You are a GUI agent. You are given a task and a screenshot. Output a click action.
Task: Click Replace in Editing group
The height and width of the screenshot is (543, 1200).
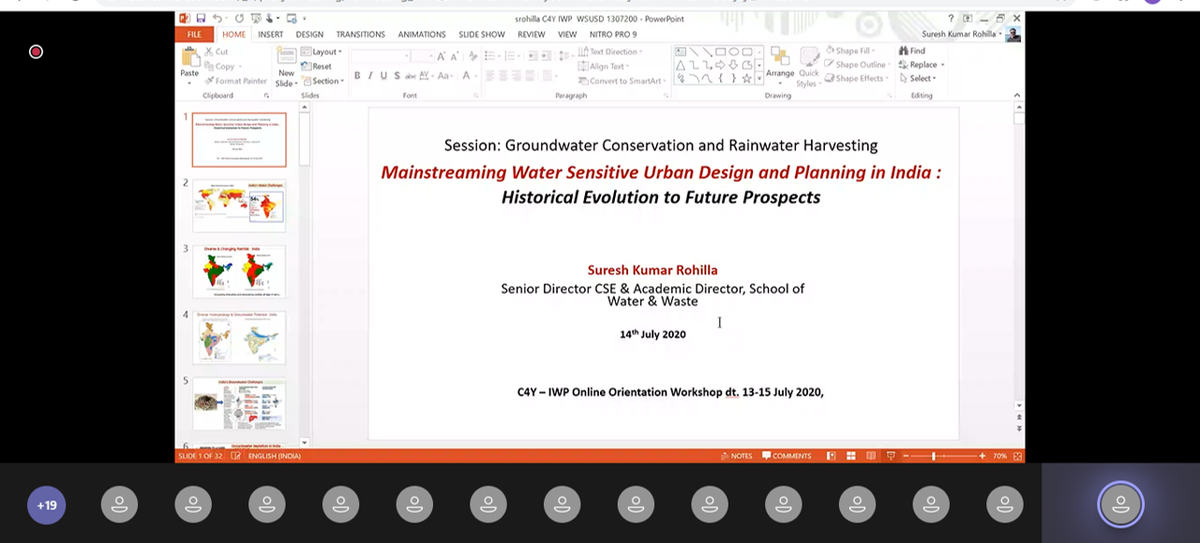tap(921, 65)
